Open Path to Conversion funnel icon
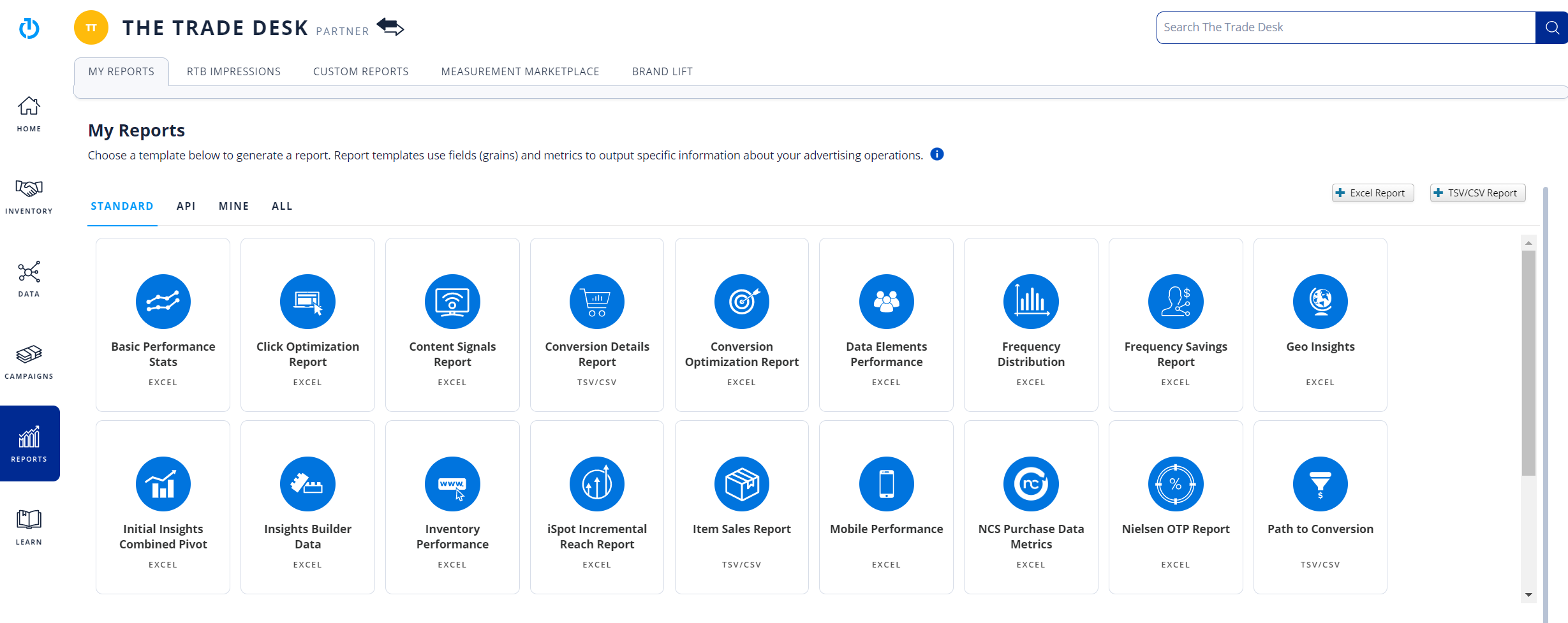This screenshot has height=623, width=1568. (1320, 484)
